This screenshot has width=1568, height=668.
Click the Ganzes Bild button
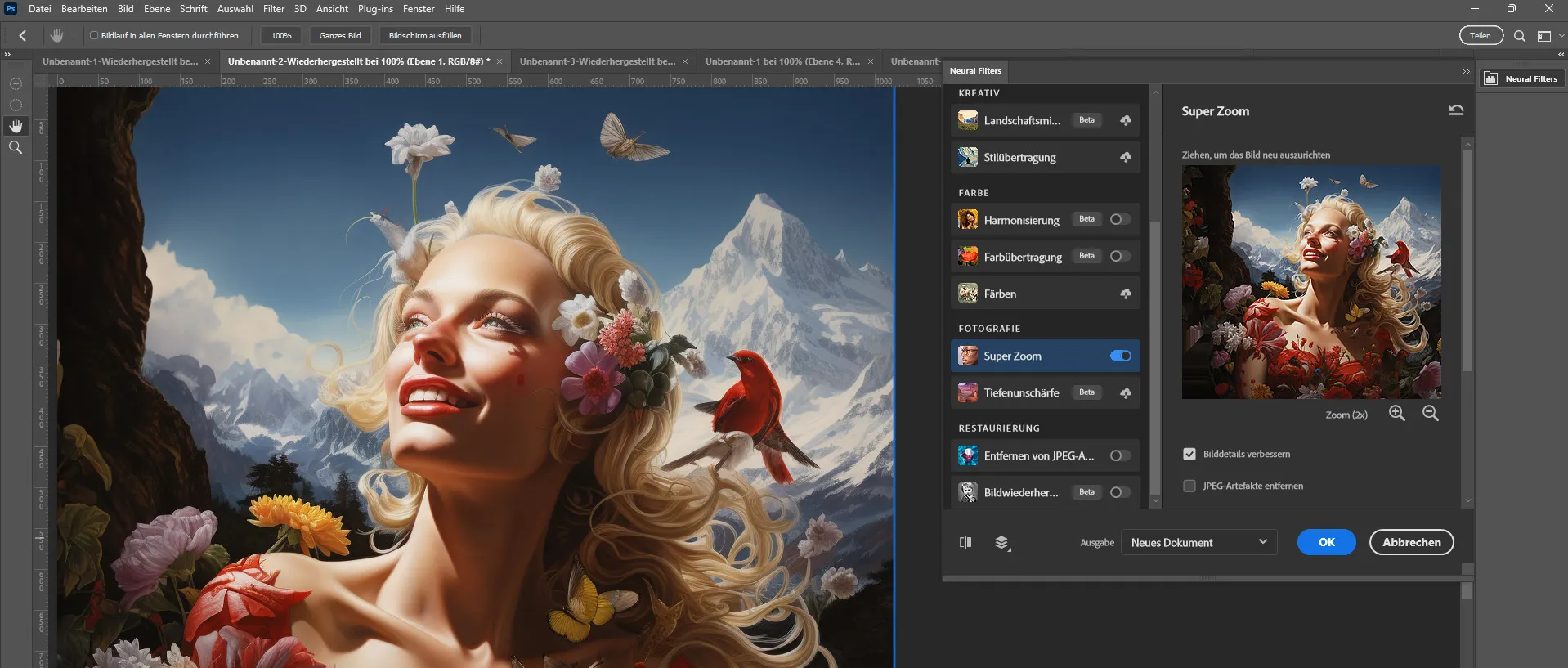tap(340, 35)
